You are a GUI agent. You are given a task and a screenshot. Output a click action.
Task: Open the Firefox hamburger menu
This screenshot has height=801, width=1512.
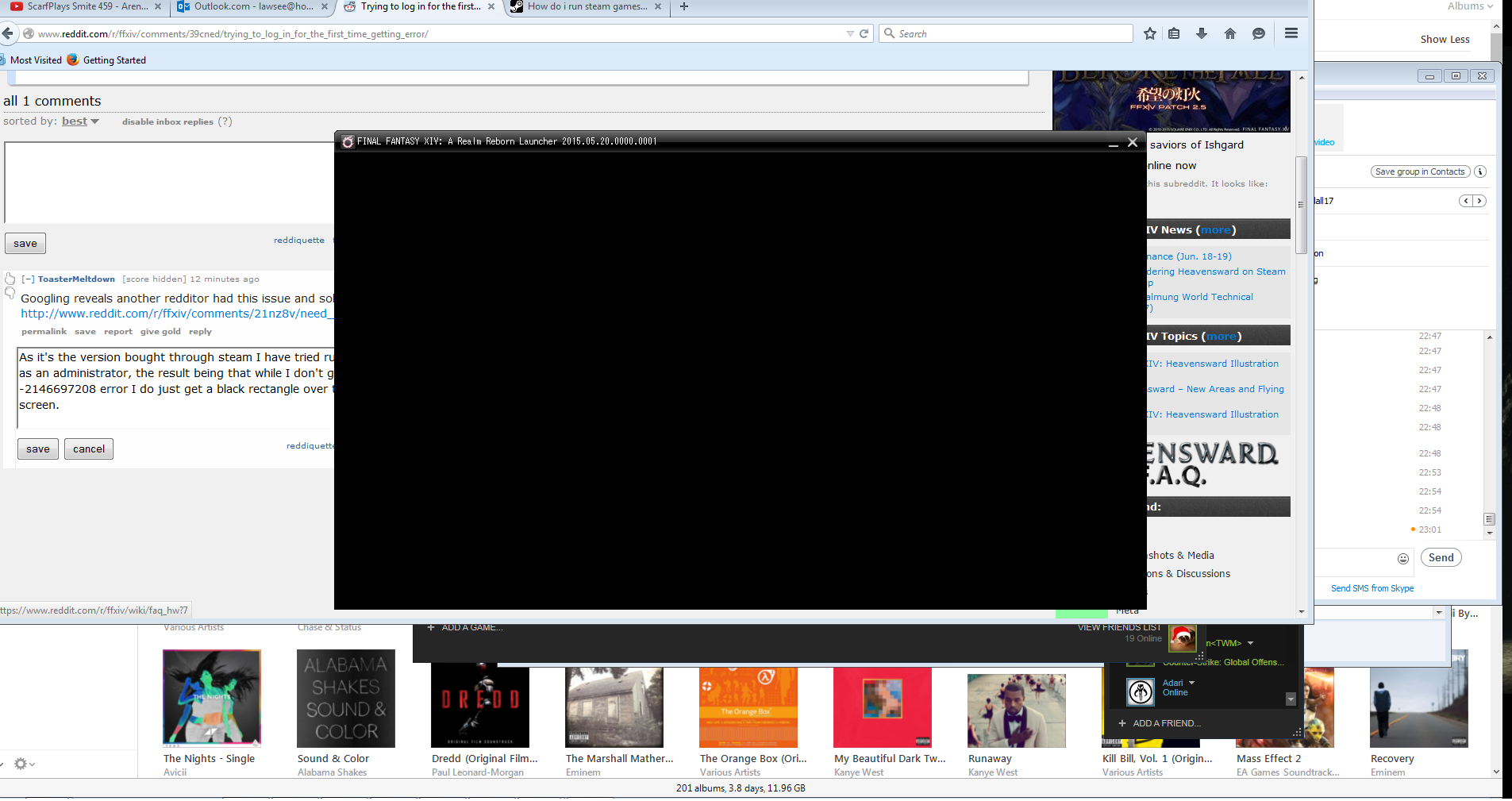pos(1291,33)
